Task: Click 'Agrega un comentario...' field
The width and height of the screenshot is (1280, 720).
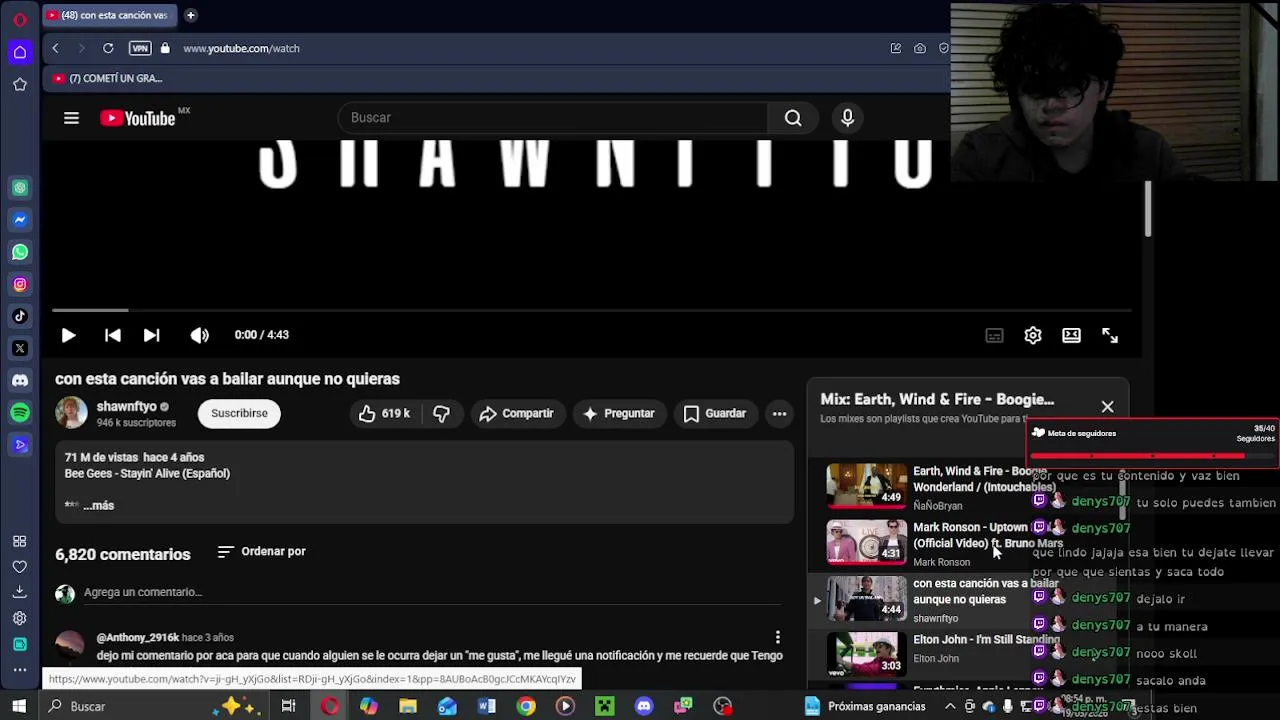Action: click(x=432, y=592)
